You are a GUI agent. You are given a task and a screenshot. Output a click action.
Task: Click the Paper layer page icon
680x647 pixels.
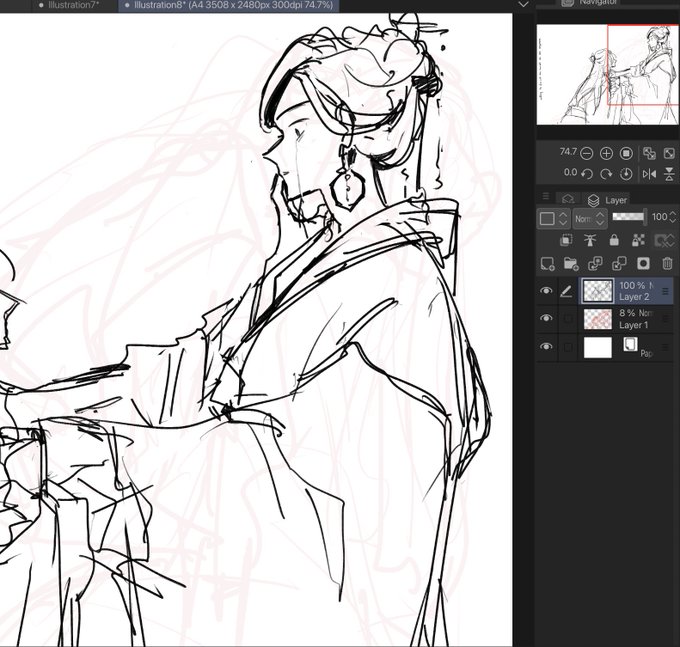pos(630,344)
